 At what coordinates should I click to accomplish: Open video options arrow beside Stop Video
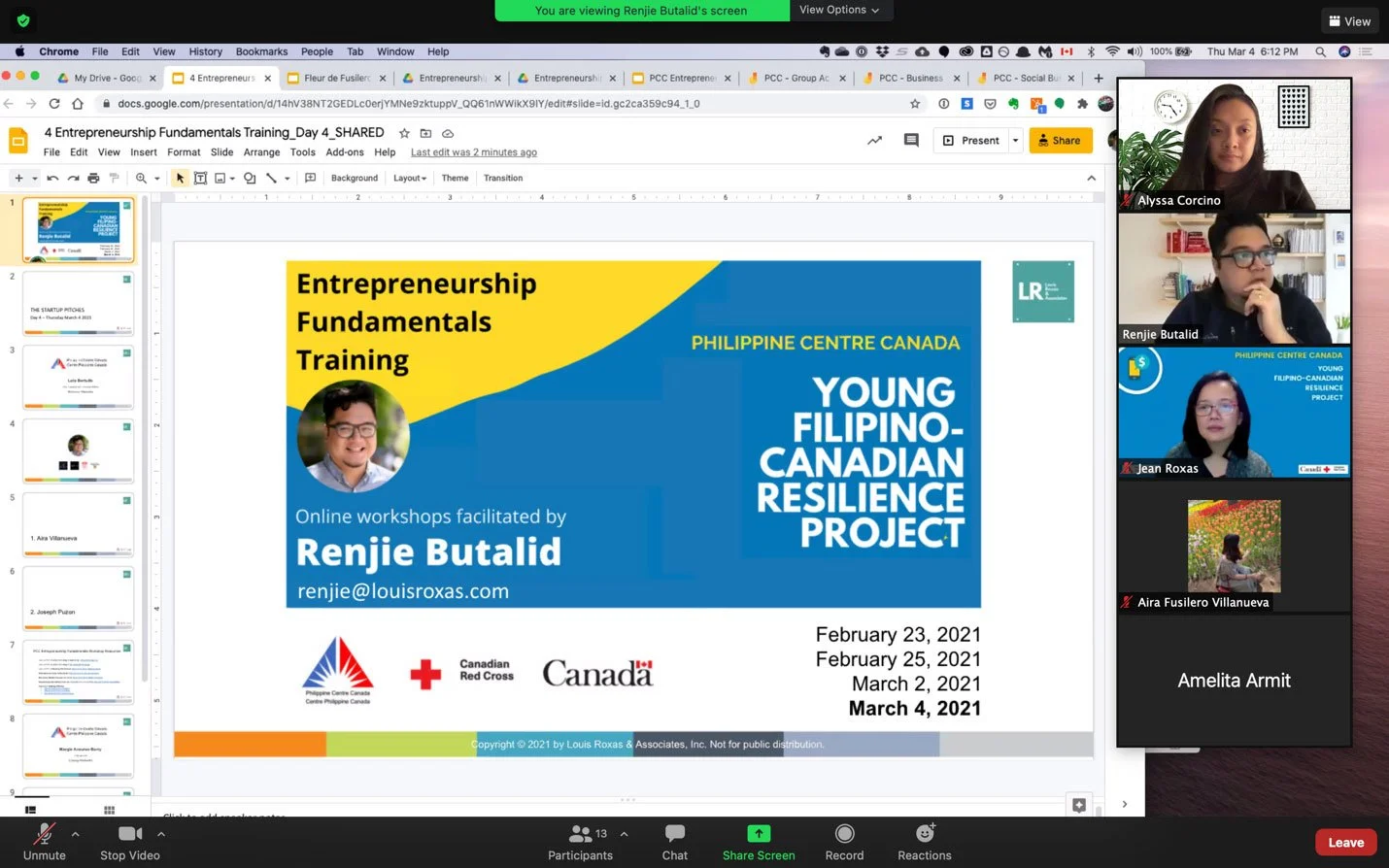point(161,833)
